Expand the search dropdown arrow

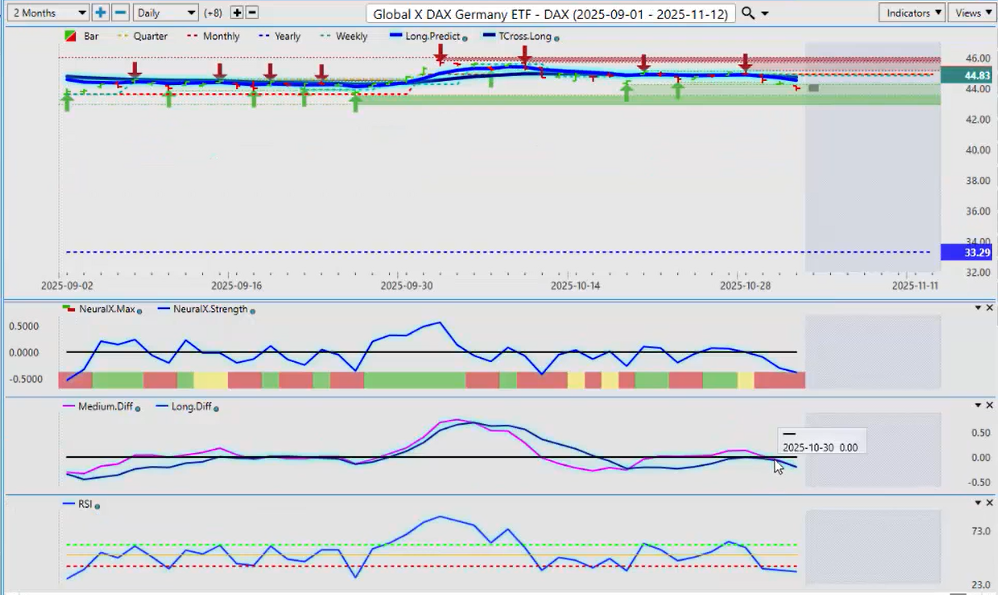coord(765,13)
